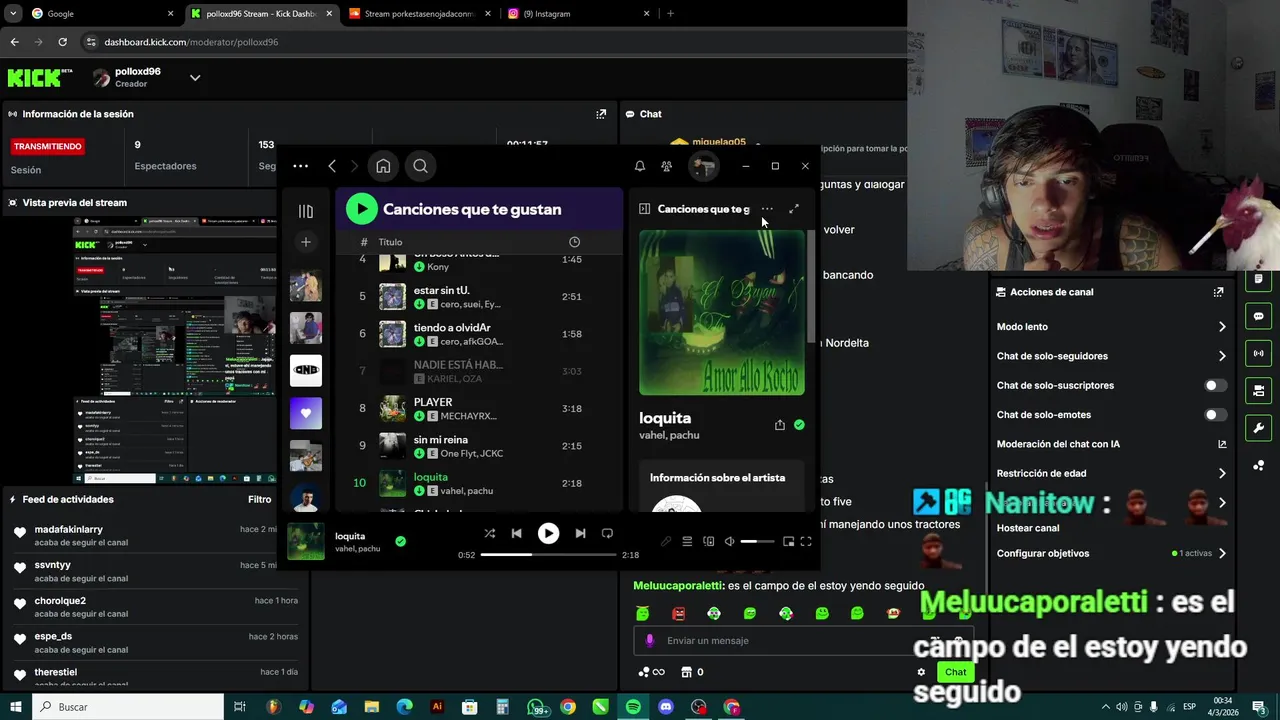
Task: Click the loquita album art in now playing panel
Action: (x=722, y=313)
